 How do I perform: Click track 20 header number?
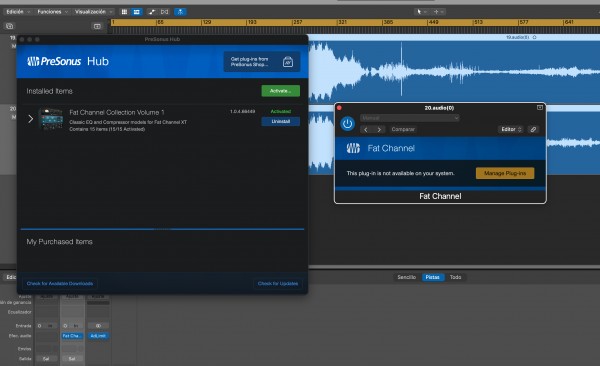[13, 109]
